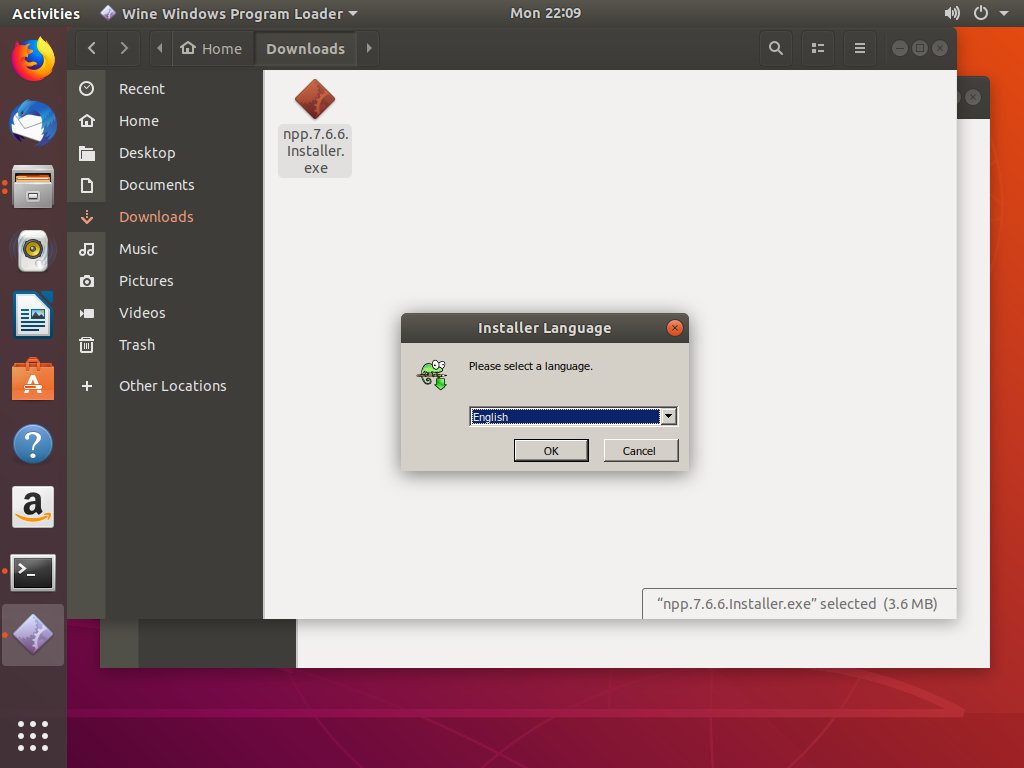Click the running Wine installer dock icon
This screenshot has width=1024, height=768.
click(33, 634)
